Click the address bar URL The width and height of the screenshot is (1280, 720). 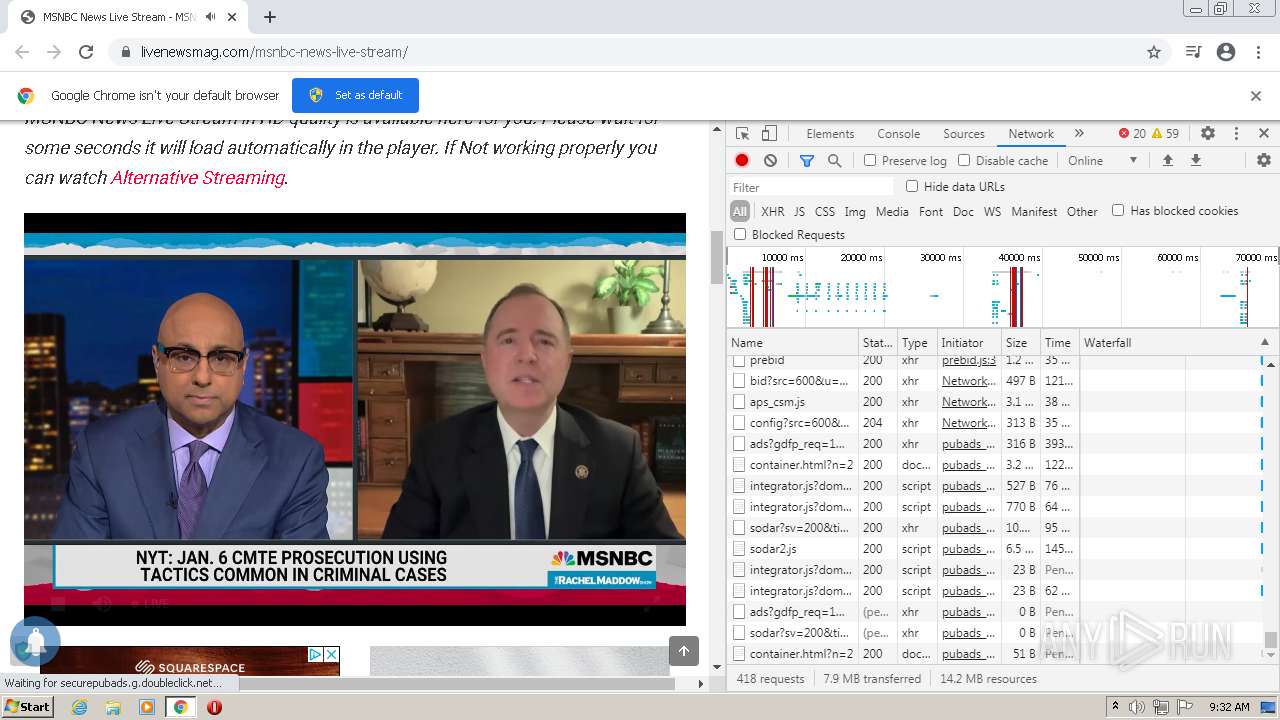click(x=274, y=52)
